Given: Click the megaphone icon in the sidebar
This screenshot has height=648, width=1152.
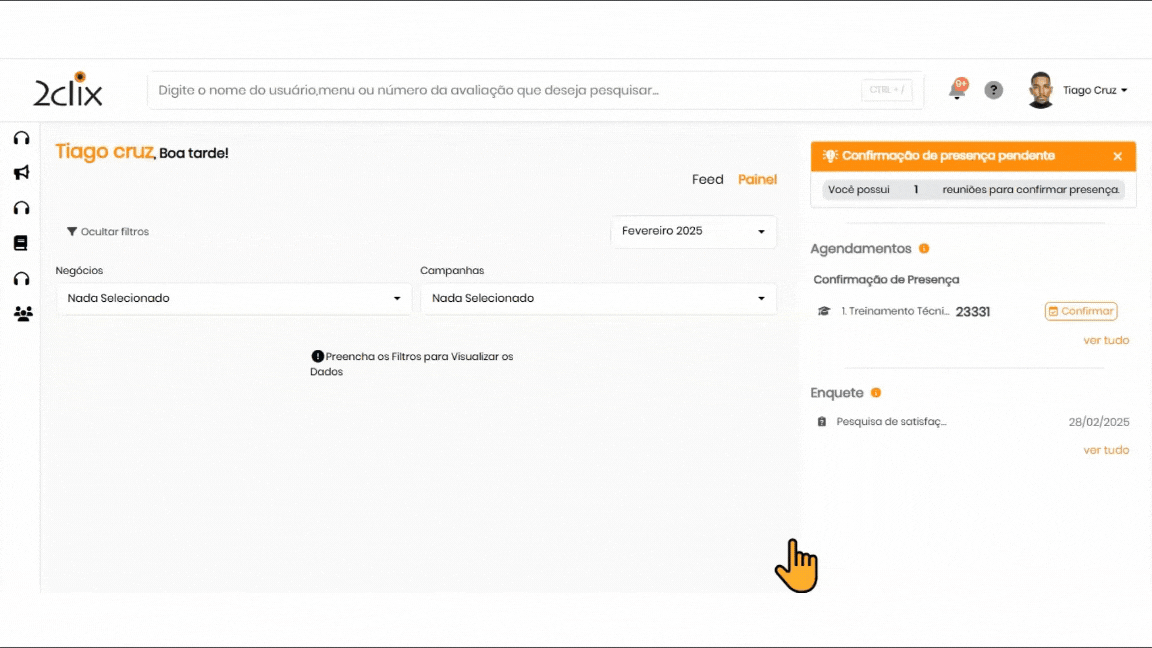Looking at the screenshot, I should pos(21,173).
